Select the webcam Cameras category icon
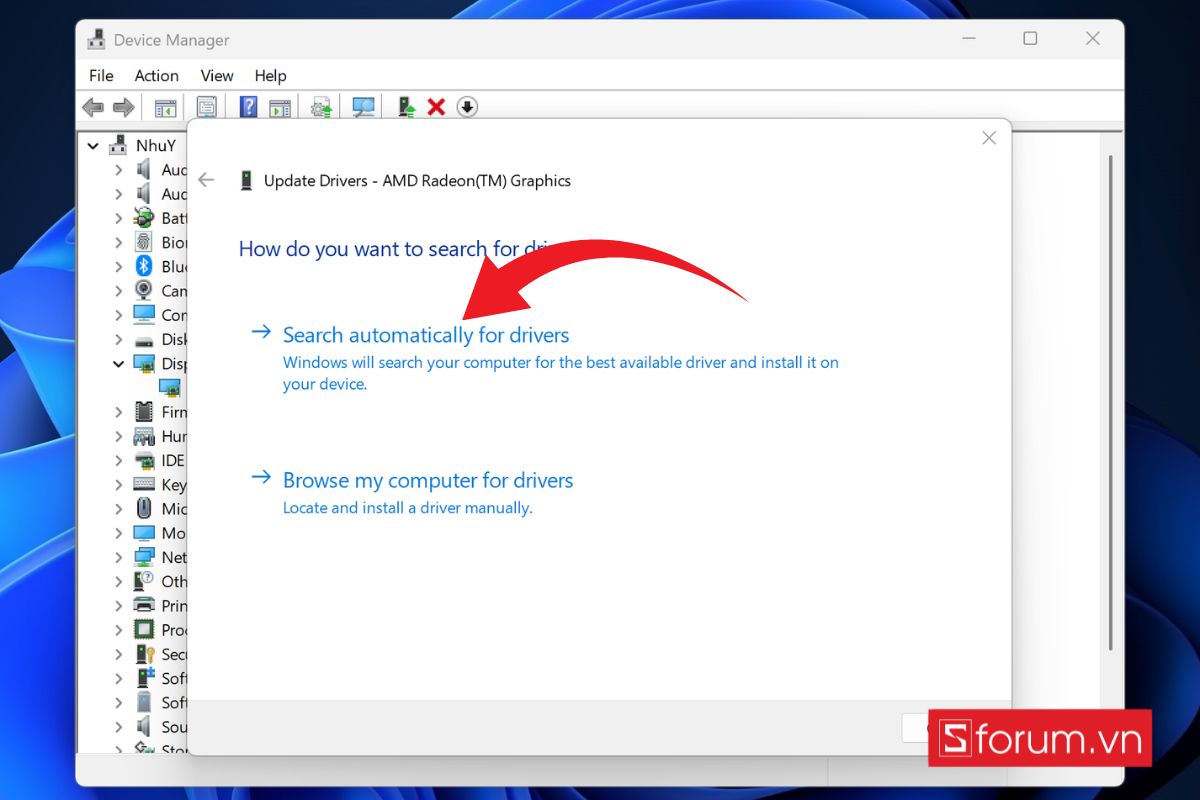The height and width of the screenshot is (800, 1200). 144,290
